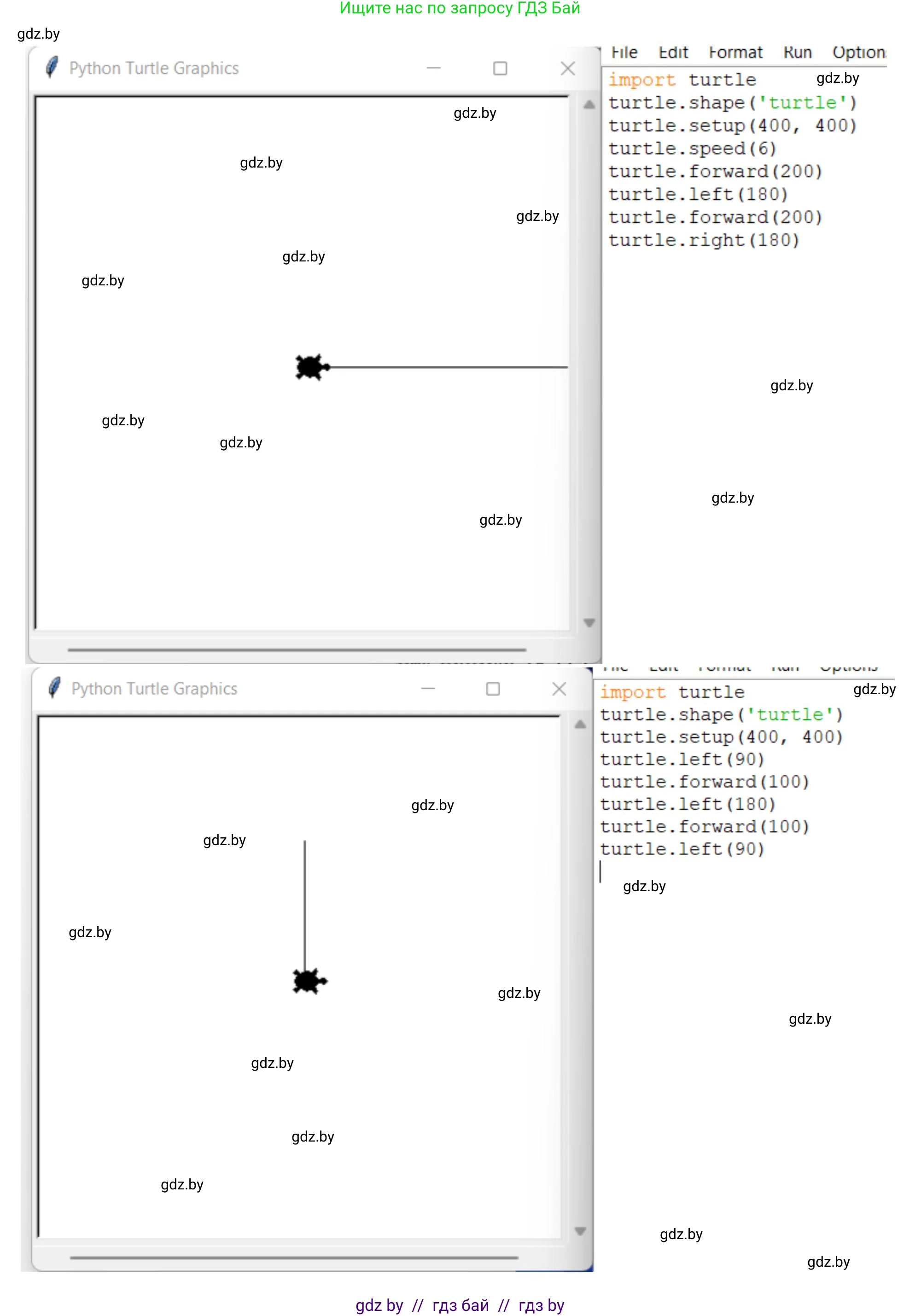This screenshot has height=1316, width=921.
Task: Open the File menu in top editor
Action: 624,53
